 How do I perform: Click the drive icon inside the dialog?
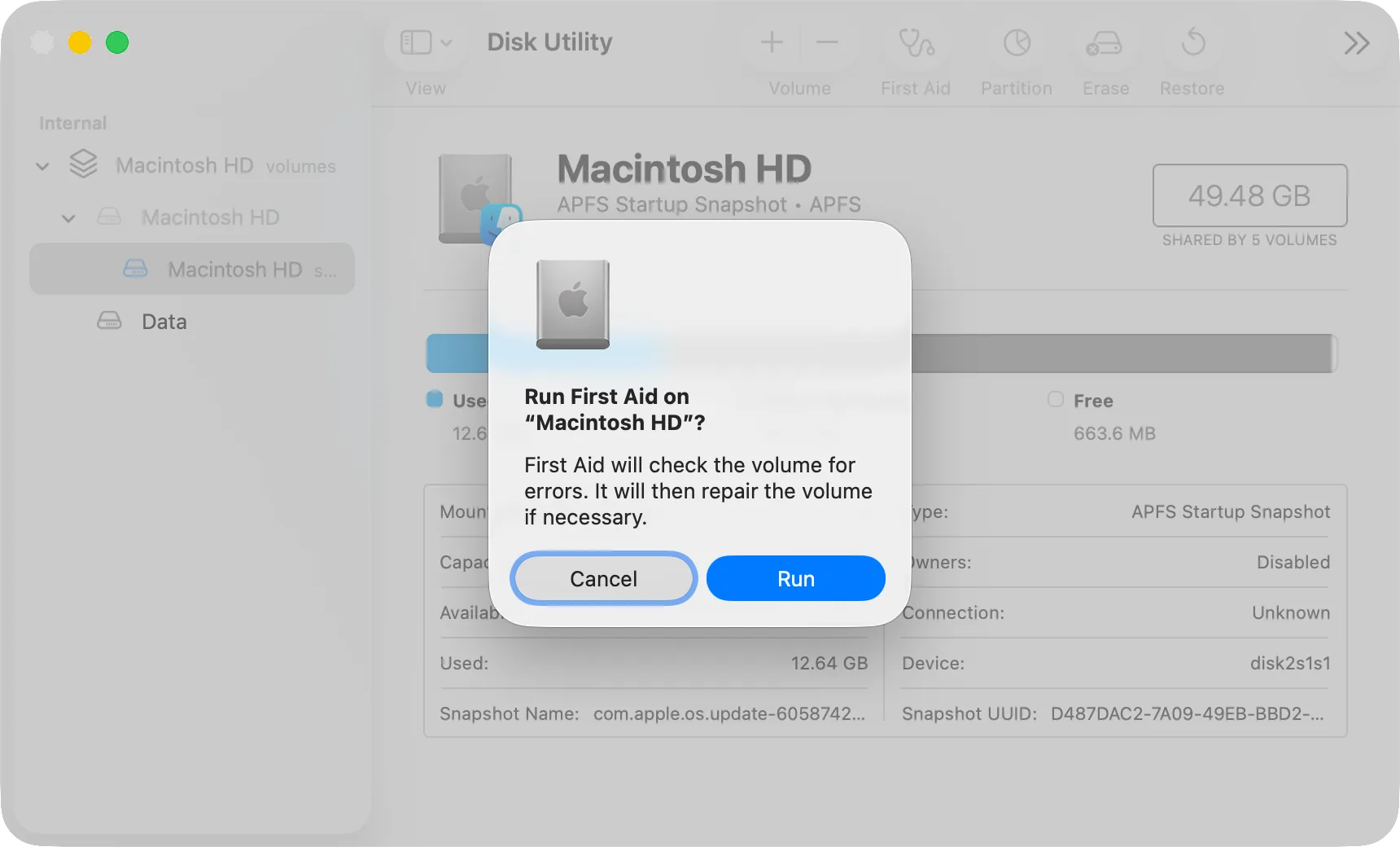[x=573, y=305]
